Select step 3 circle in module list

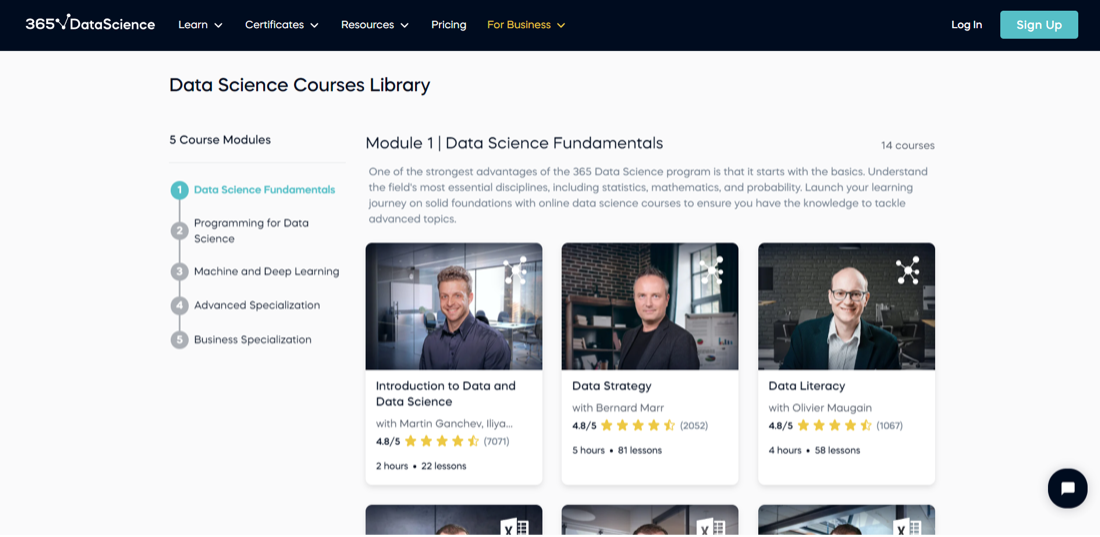[x=179, y=272]
